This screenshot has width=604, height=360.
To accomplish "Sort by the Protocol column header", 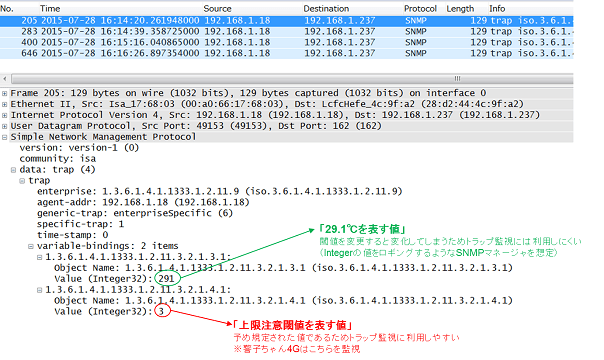I will tap(420, 8).
